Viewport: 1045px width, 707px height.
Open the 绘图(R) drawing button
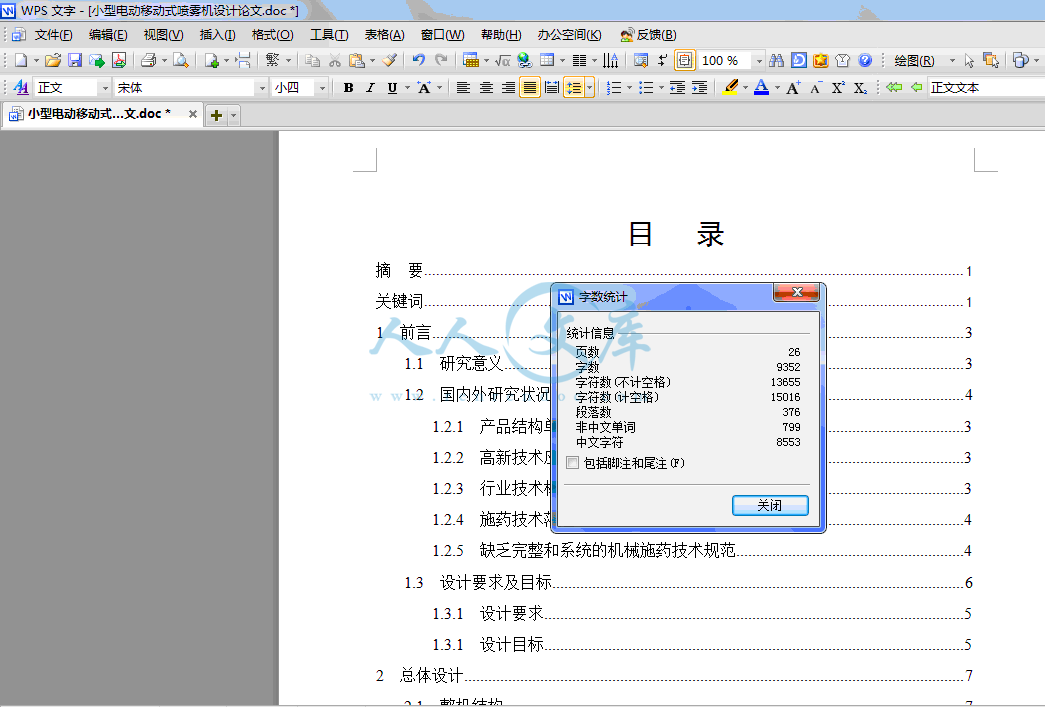[x=914, y=61]
